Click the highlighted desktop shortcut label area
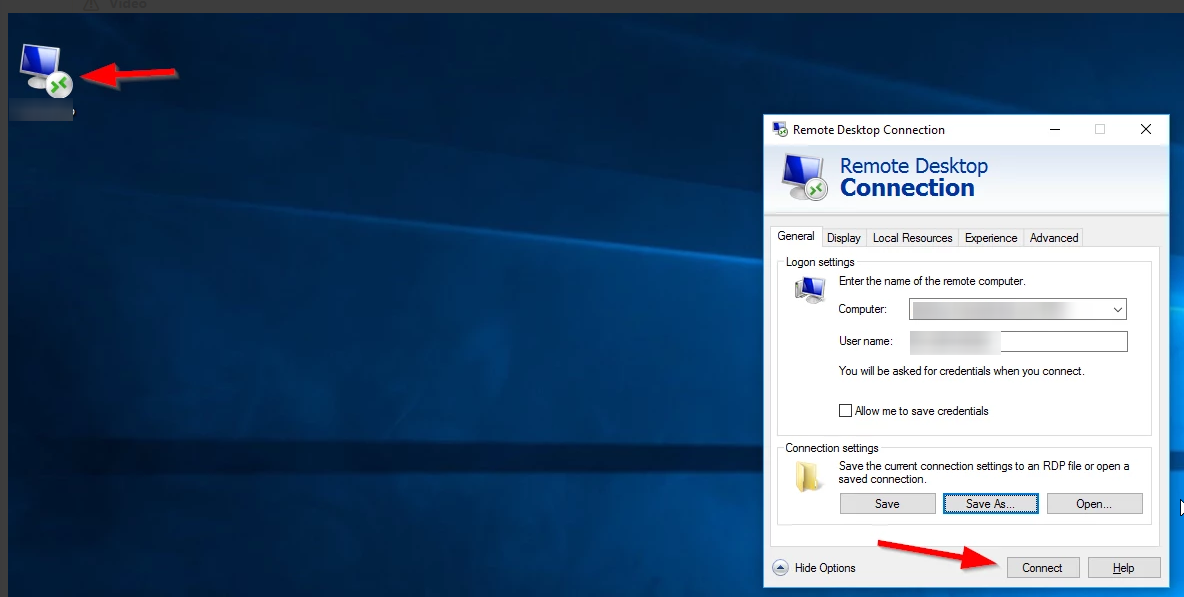 point(40,110)
